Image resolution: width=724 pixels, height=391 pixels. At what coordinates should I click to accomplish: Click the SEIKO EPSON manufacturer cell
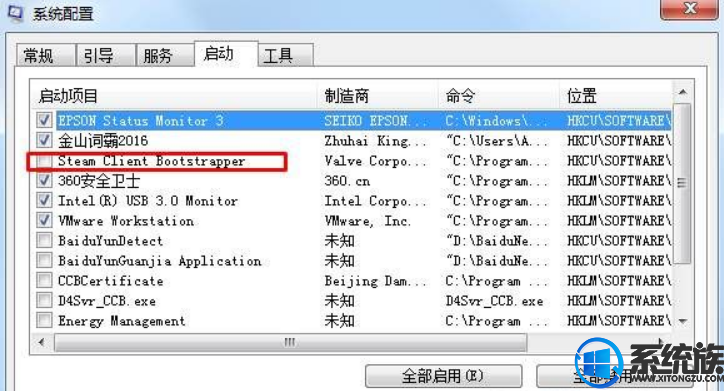pos(375,120)
